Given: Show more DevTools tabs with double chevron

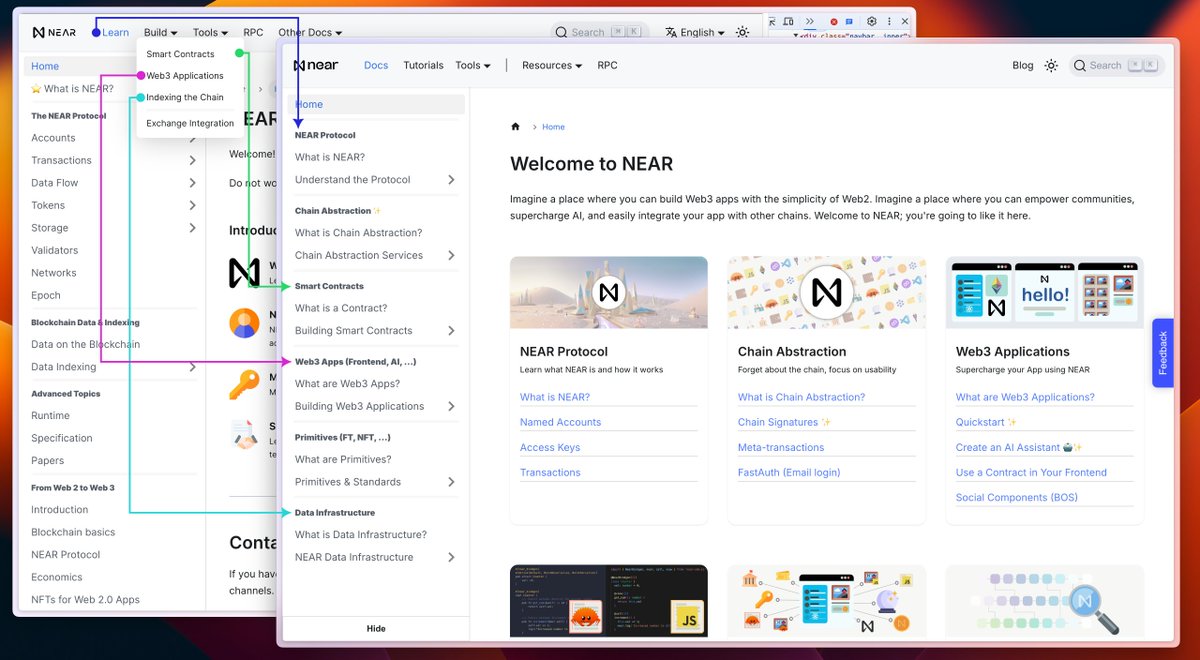Looking at the screenshot, I should pos(810,21).
